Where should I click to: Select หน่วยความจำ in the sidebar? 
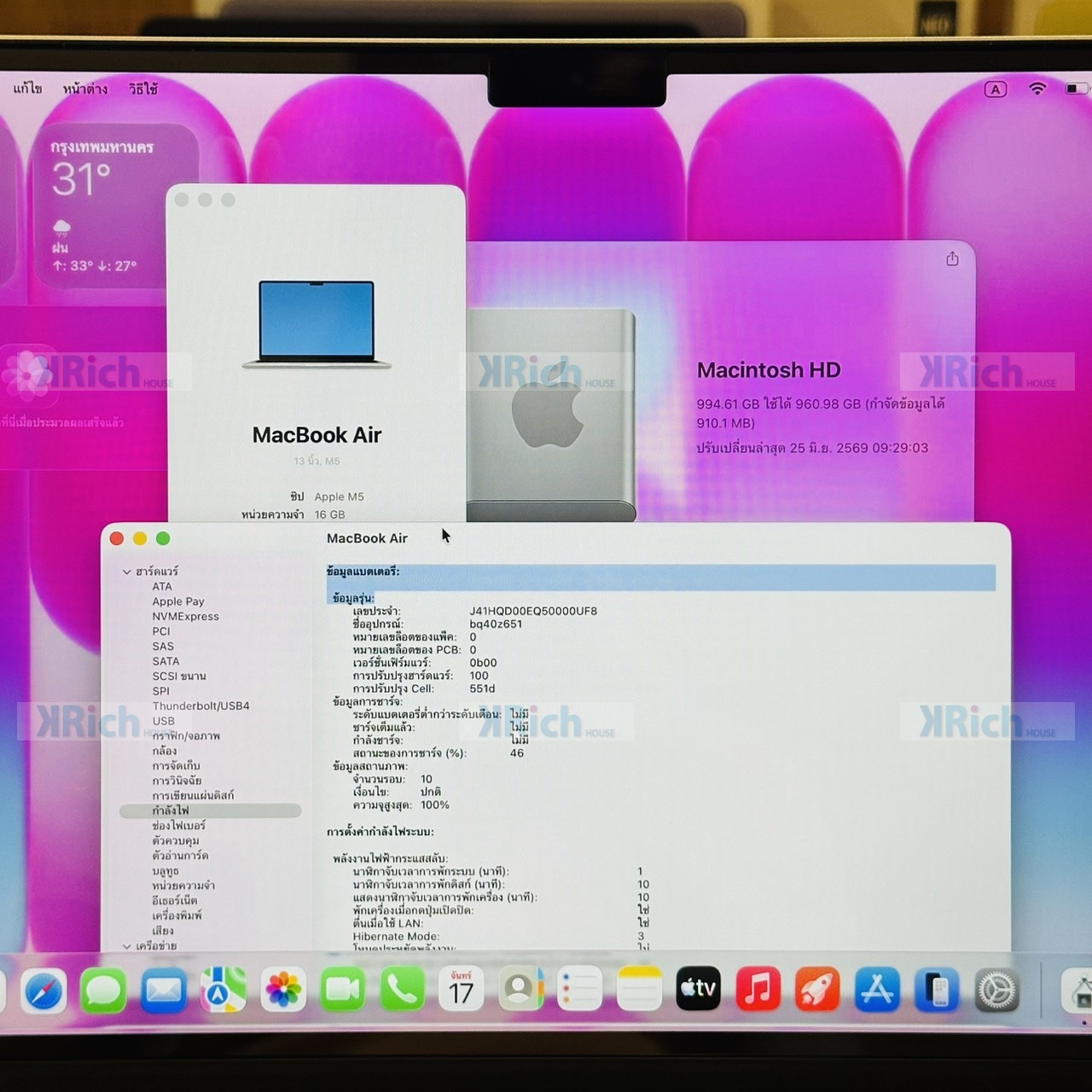coord(183,886)
